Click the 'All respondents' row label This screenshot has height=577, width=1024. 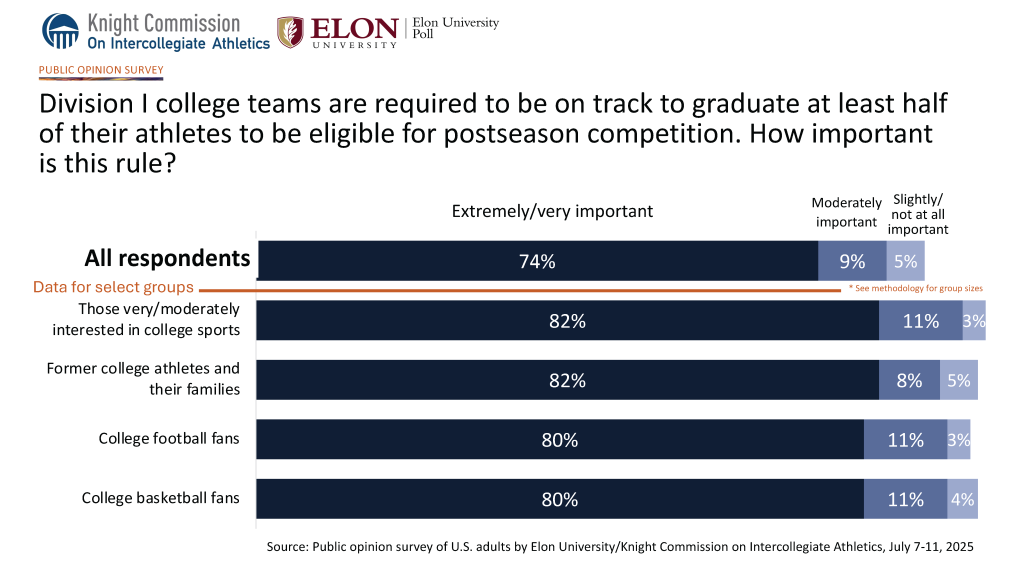[x=167, y=258]
